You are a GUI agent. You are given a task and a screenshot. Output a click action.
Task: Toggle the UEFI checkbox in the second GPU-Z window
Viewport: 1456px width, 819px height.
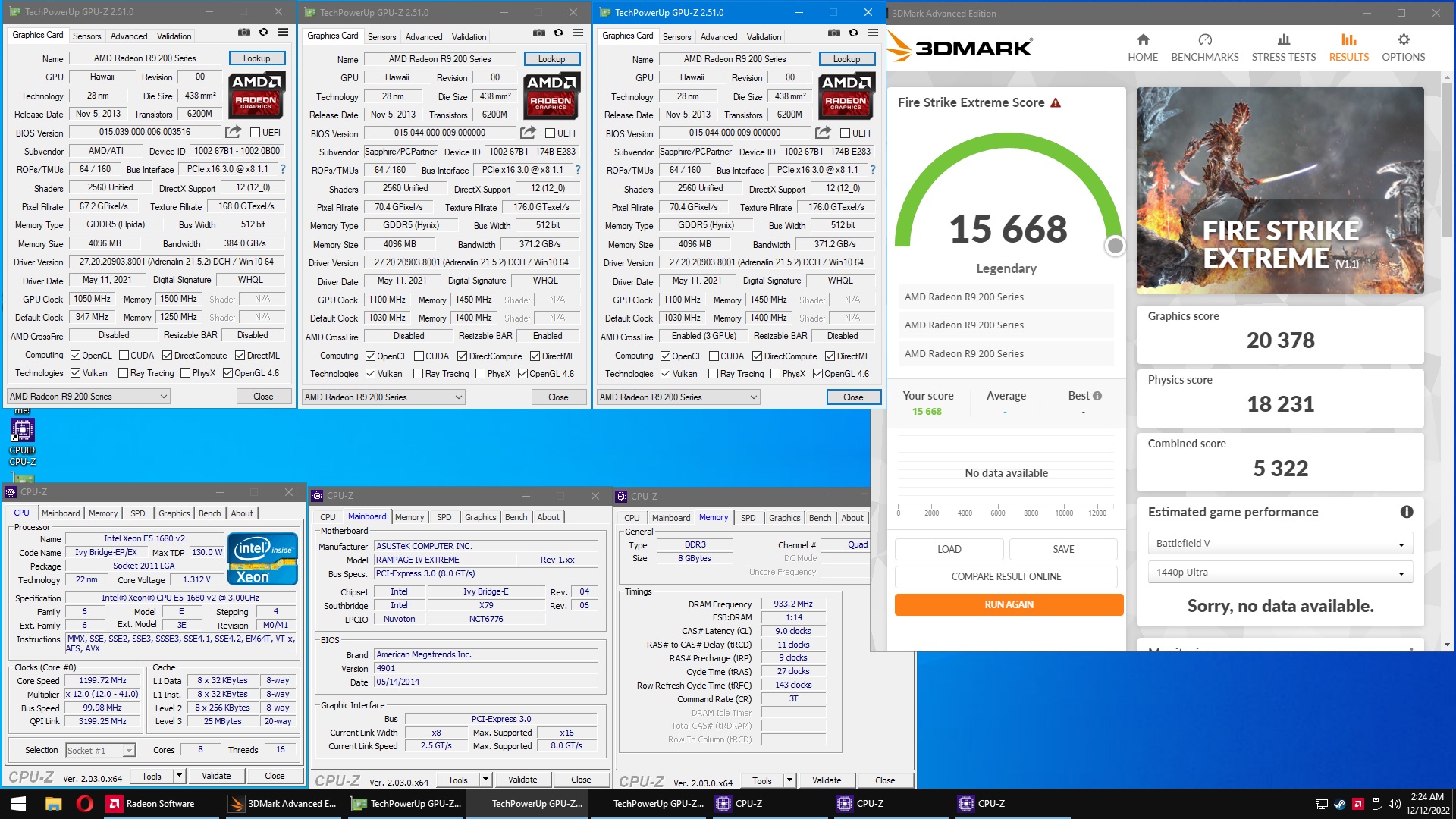point(551,133)
